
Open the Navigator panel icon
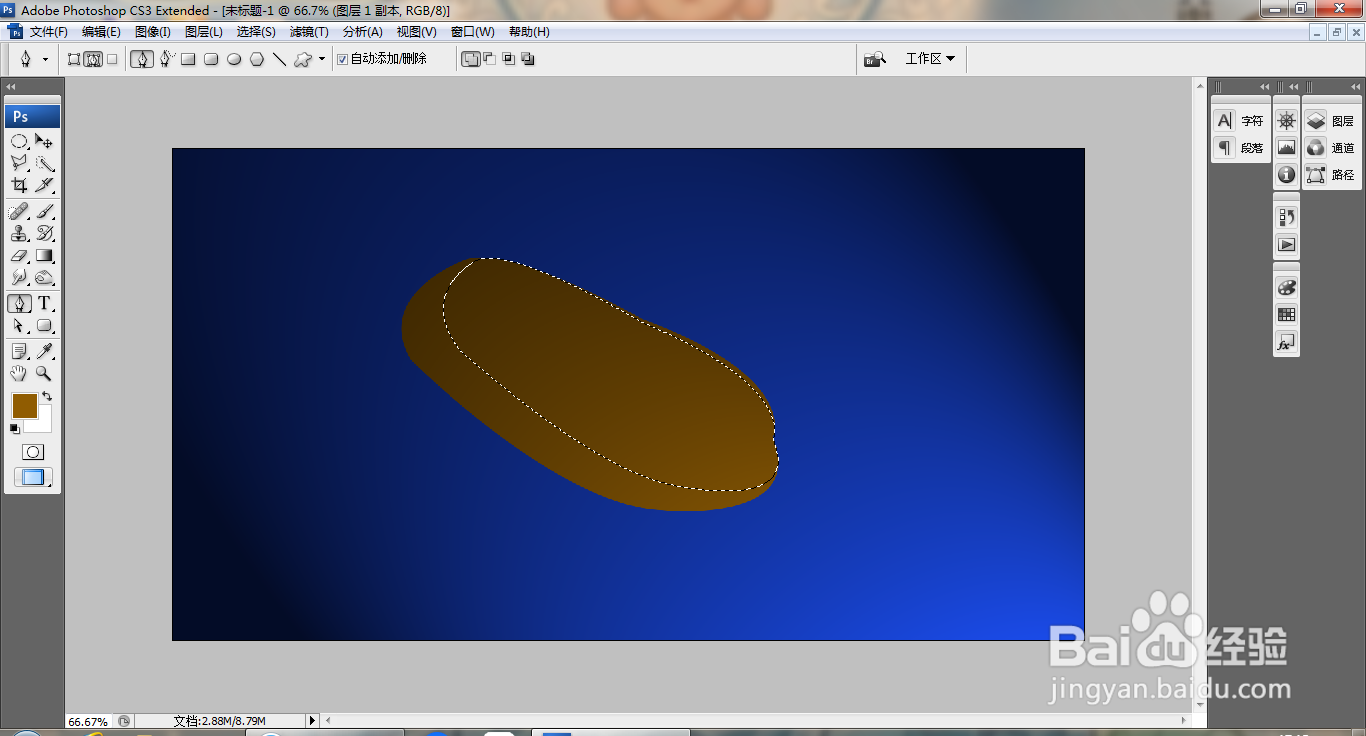(1287, 121)
